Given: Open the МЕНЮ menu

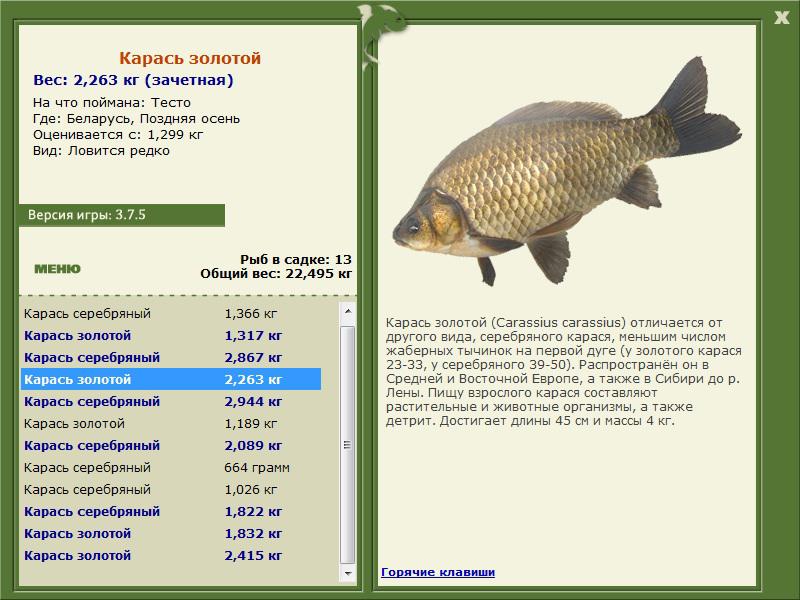Looking at the screenshot, I should [x=57, y=269].
